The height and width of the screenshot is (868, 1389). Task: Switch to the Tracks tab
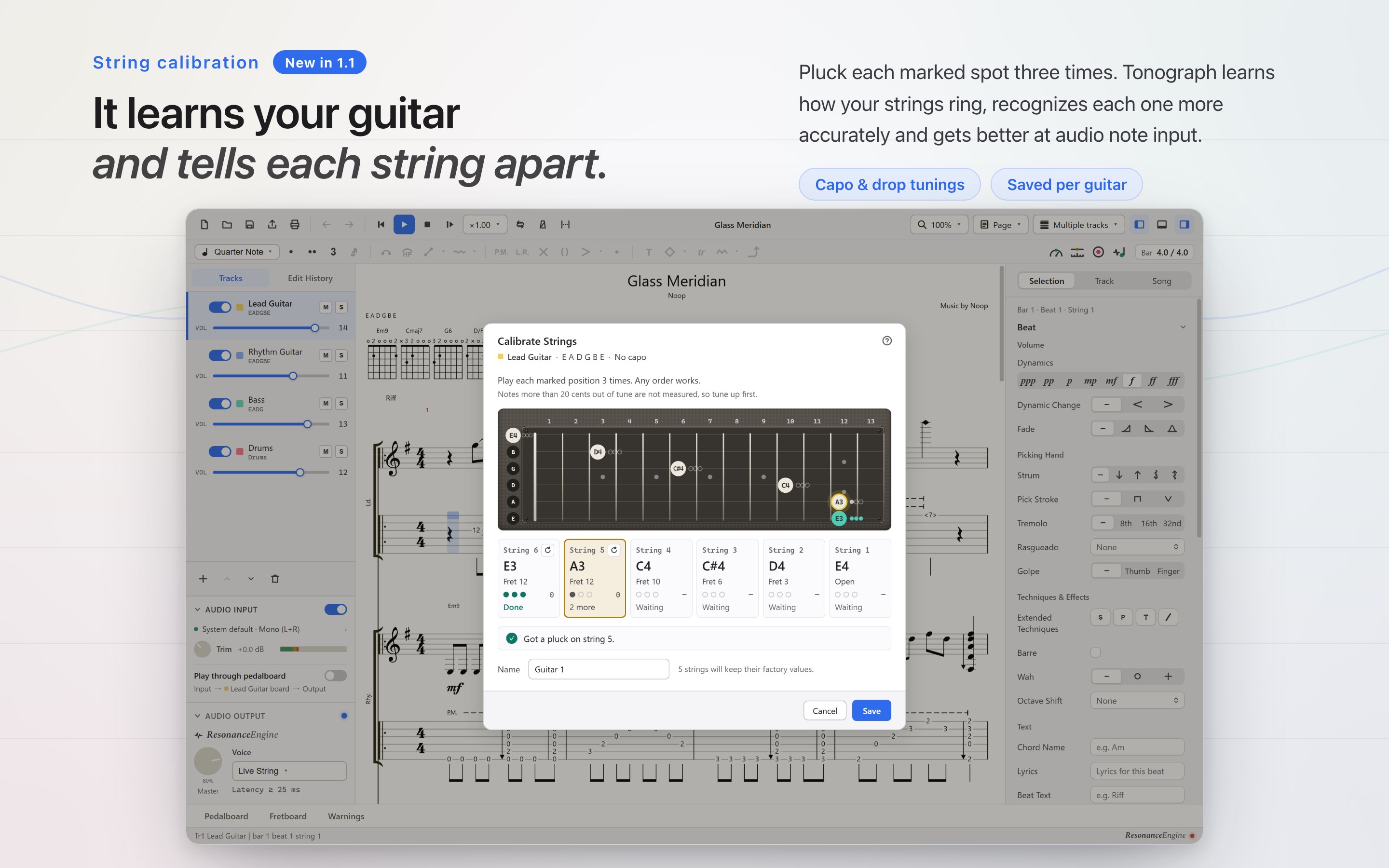[x=230, y=278]
